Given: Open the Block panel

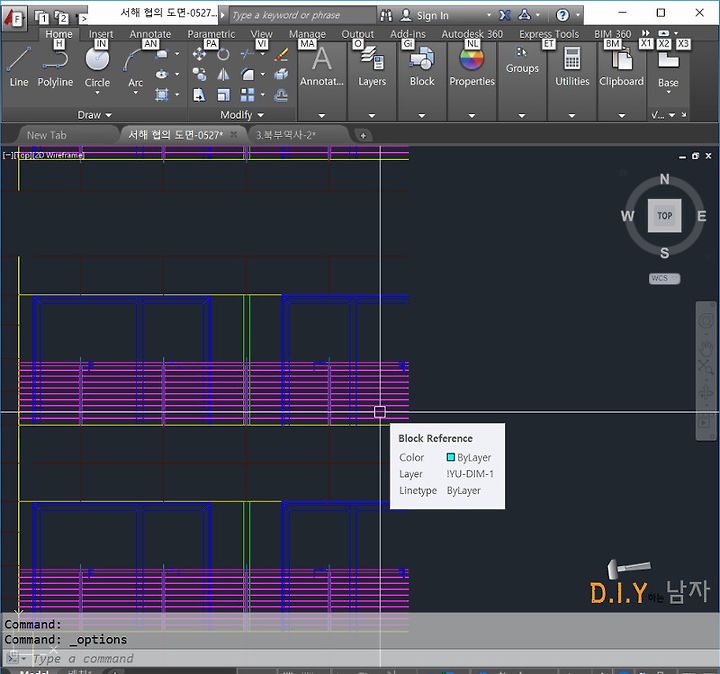Looking at the screenshot, I should (422, 67).
